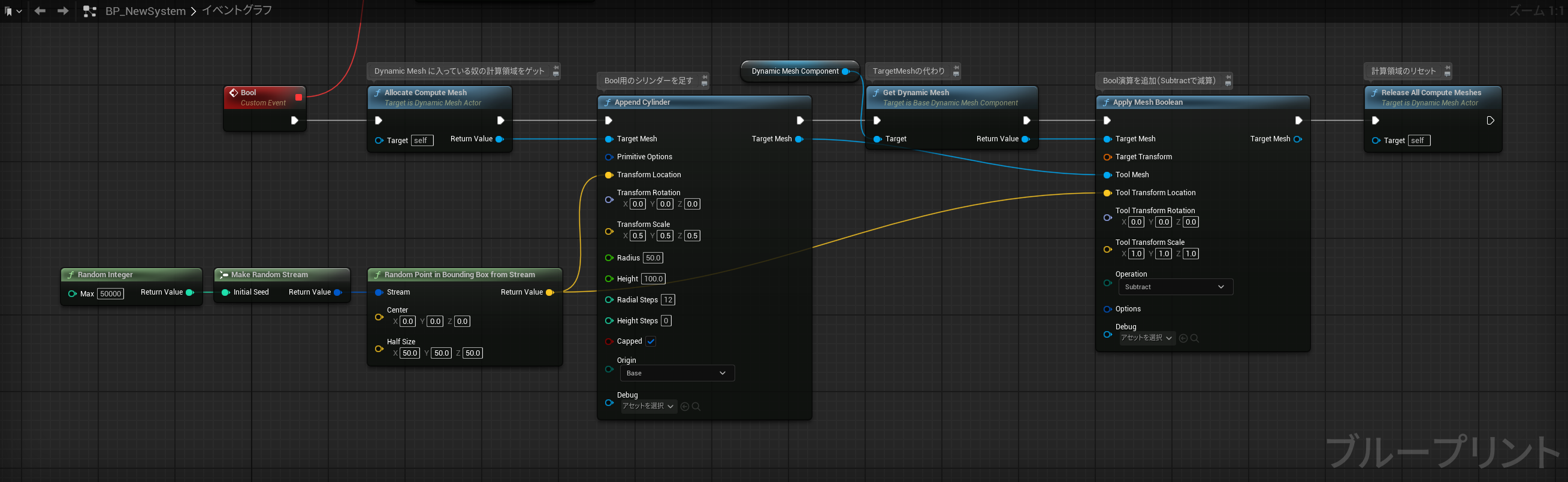Click Allocate Compute Mesh Return Value pin
The image size is (1568, 482).
coord(500,140)
